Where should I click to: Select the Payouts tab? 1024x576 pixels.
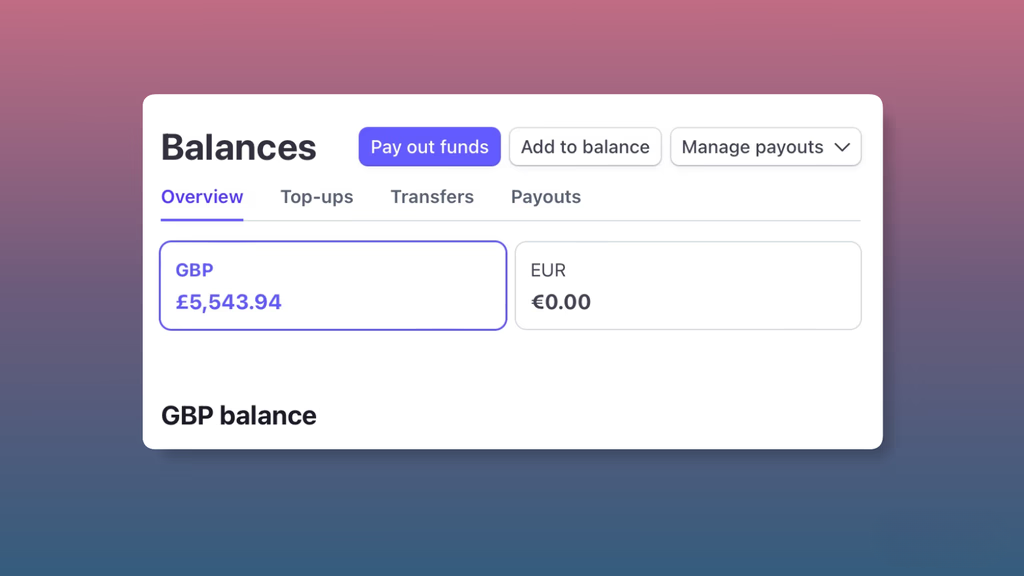[545, 197]
